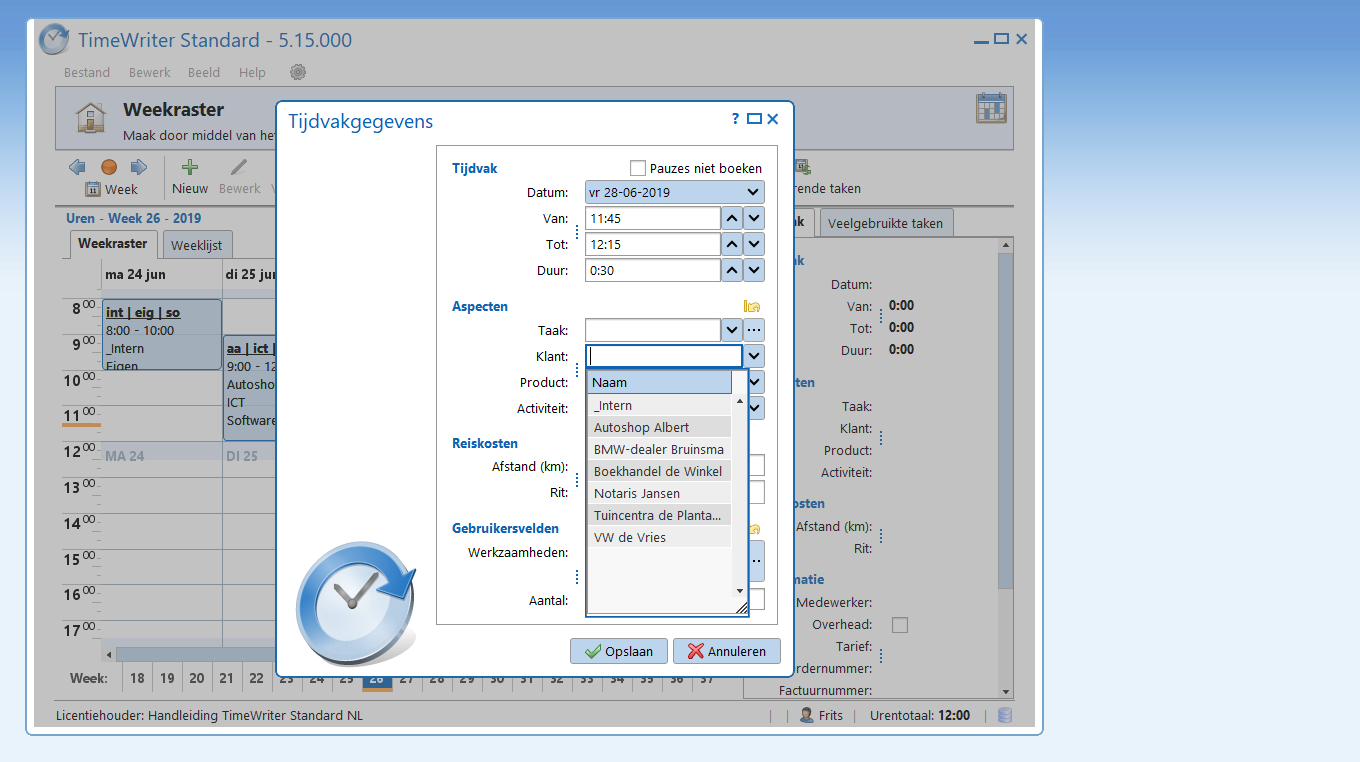Open the Product dropdown arrow
The height and width of the screenshot is (762, 1360).
pos(756,382)
